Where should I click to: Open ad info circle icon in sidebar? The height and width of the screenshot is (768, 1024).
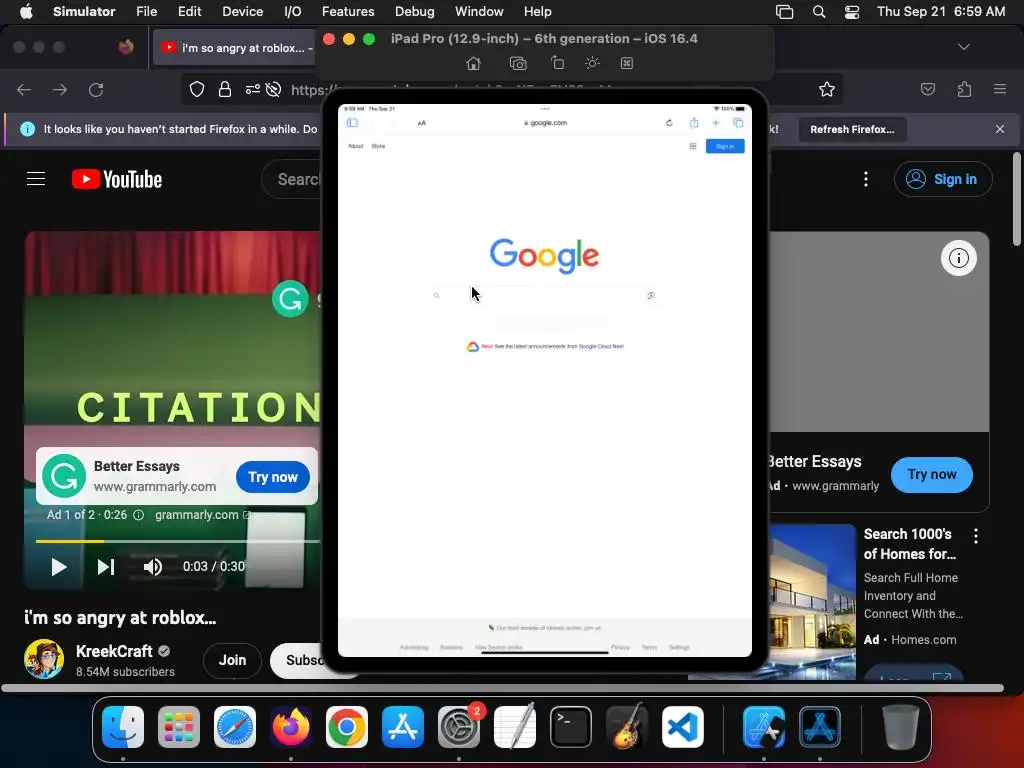pyautogui.click(x=959, y=258)
